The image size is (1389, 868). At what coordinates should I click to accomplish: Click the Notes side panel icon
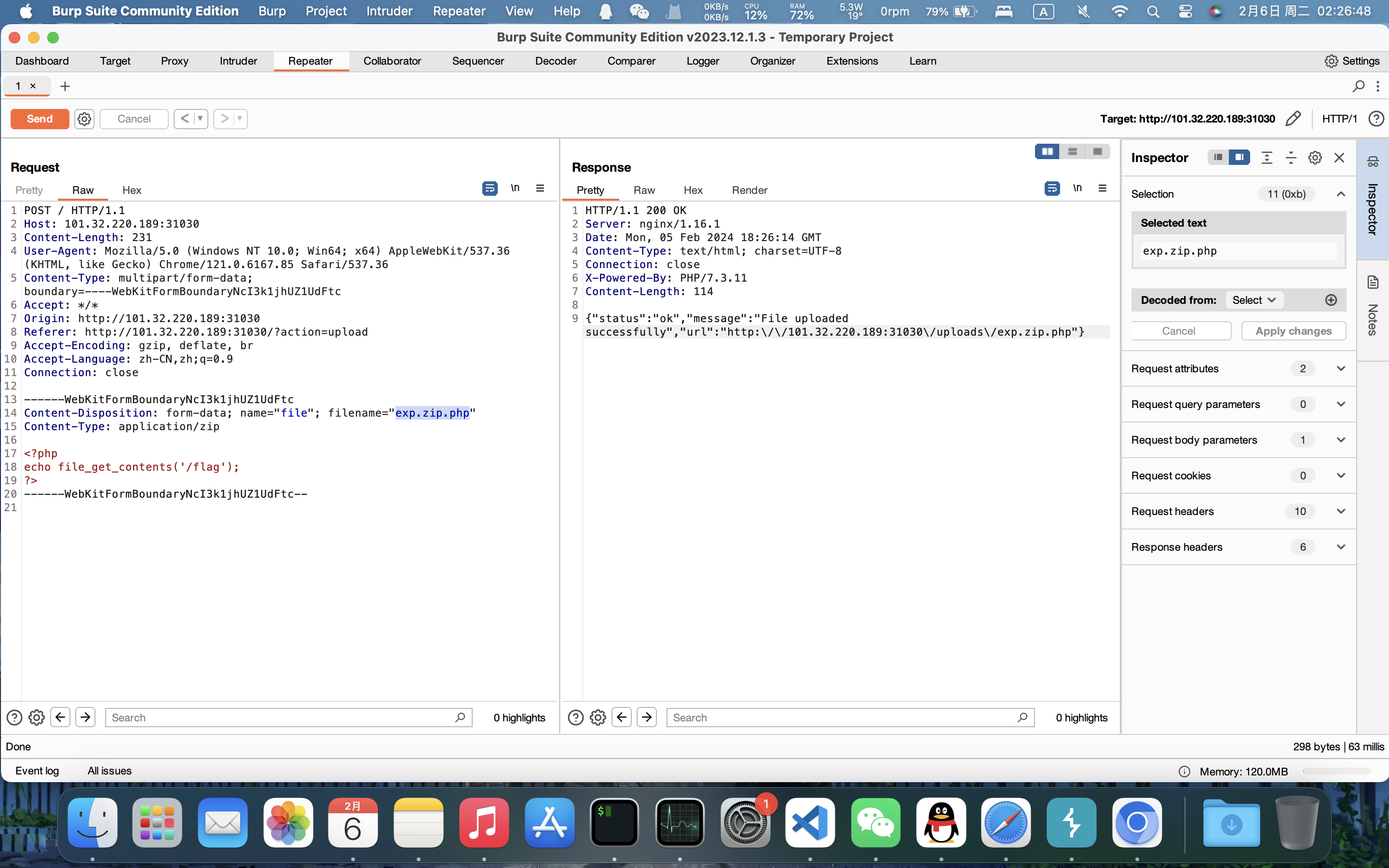pyautogui.click(x=1372, y=283)
